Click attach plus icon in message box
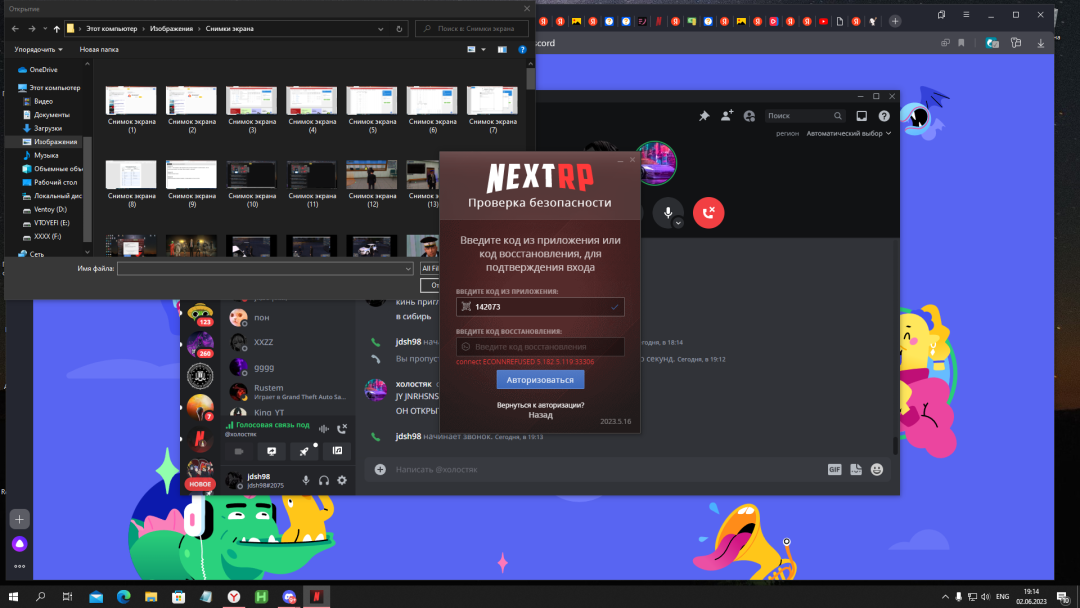The width and height of the screenshot is (1080, 608). 380,470
